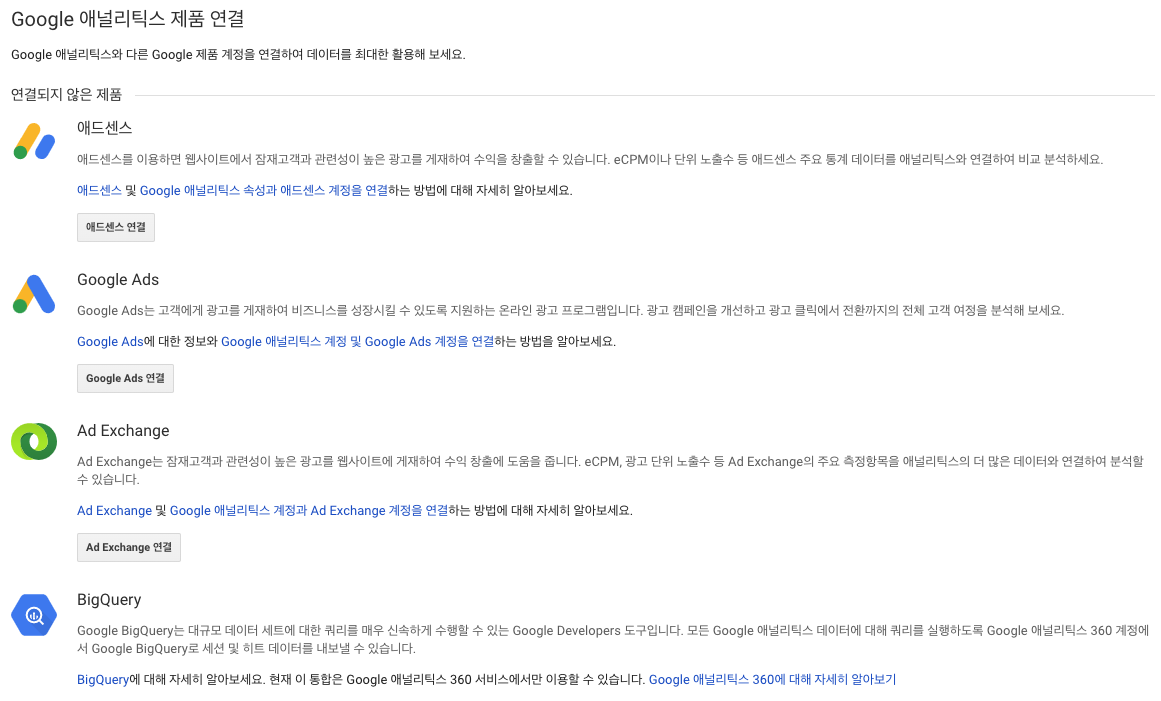Click the Ad Exchange description paragraph

click(x=610, y=470)
